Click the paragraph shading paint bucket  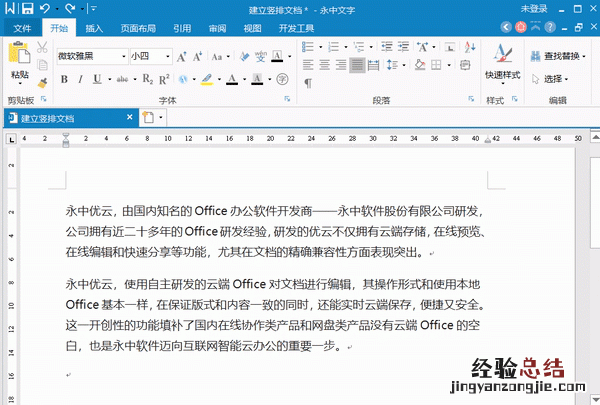420,65
